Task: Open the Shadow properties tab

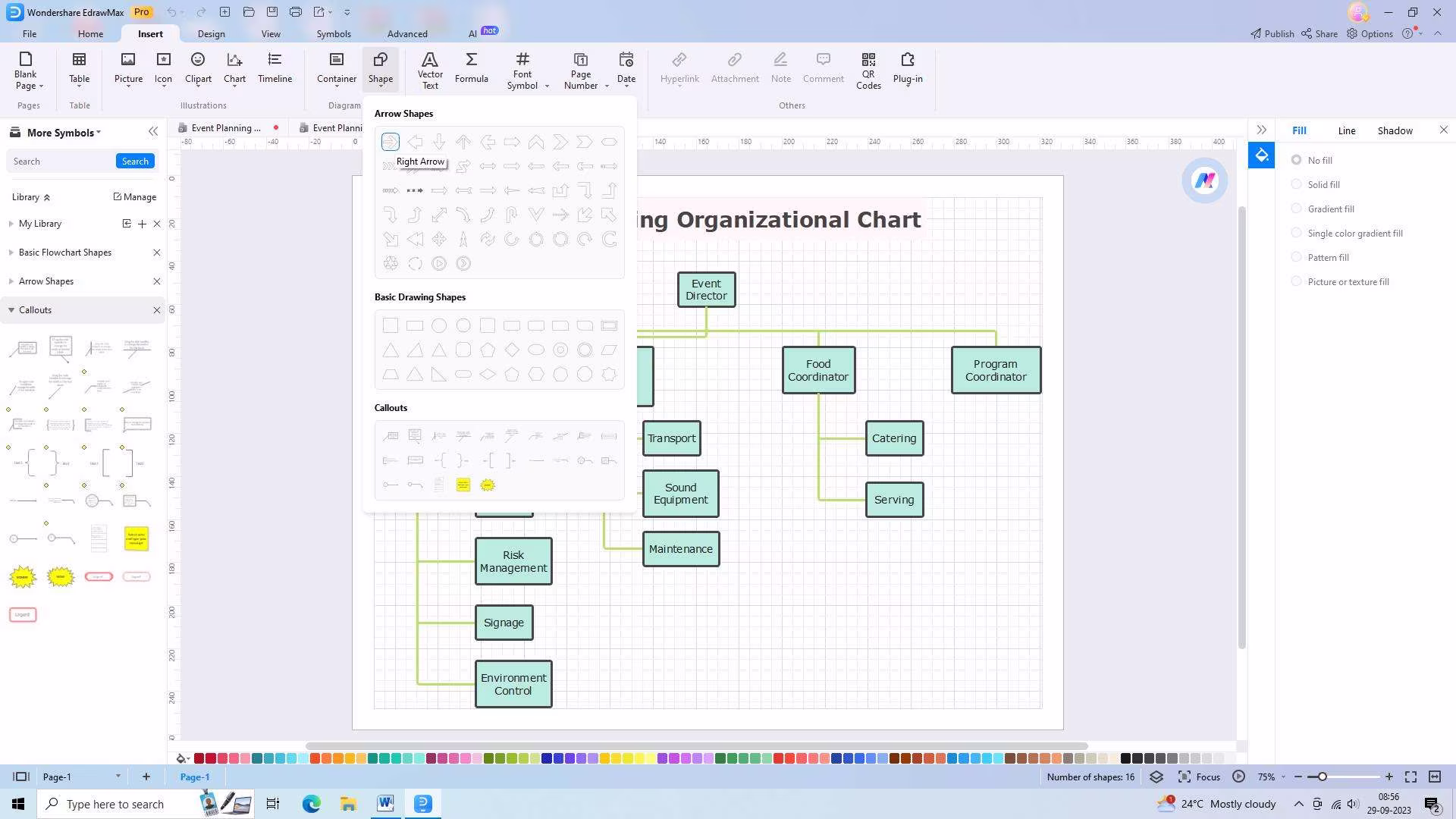Action: 1395,130
